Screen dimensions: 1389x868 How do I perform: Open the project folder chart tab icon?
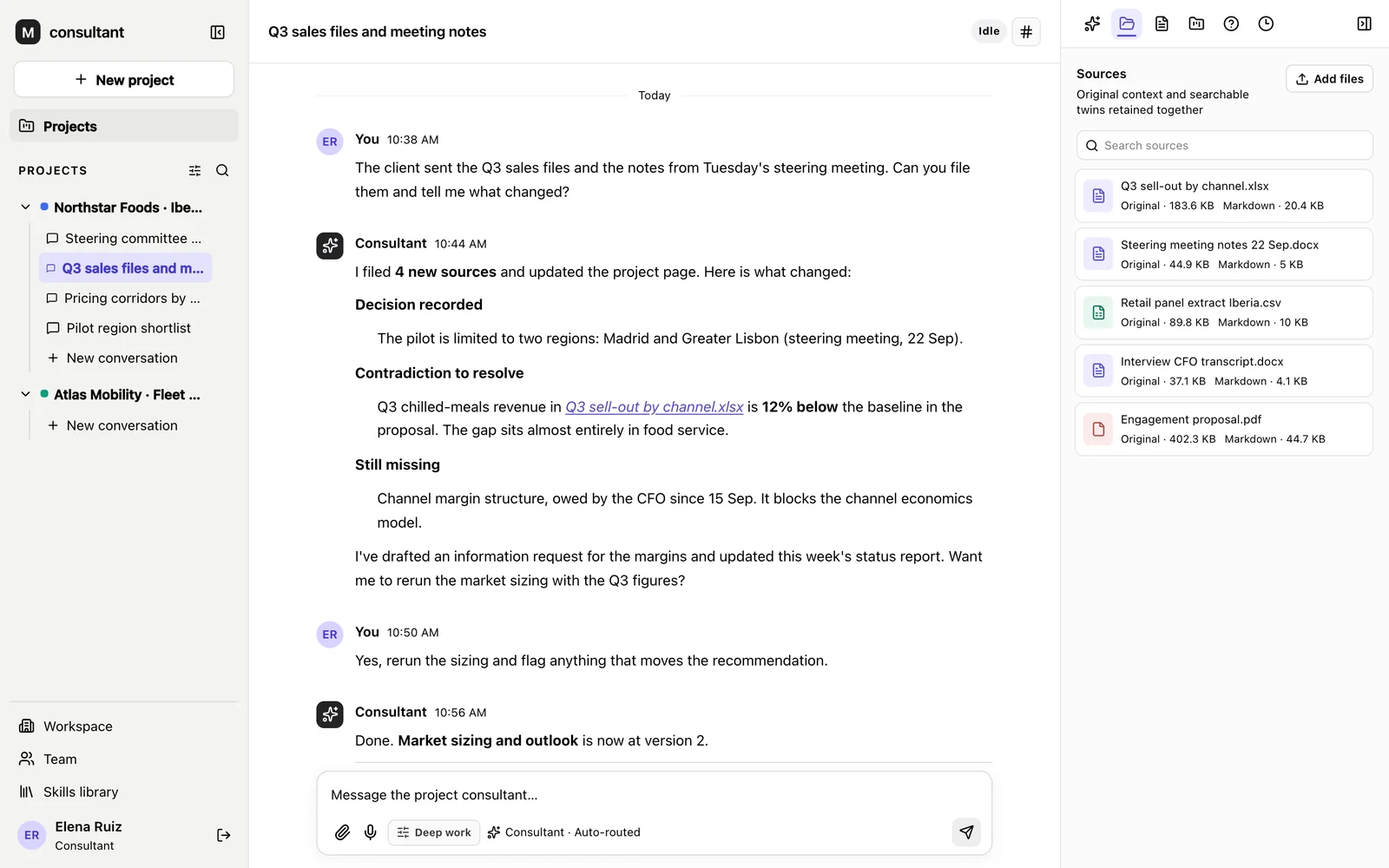(x=1196, y=23)
